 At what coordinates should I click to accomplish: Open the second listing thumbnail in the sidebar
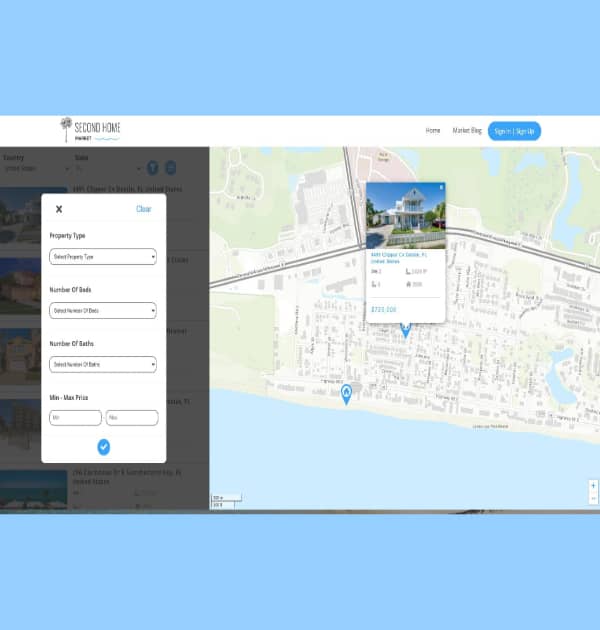(x=20, y=286)
